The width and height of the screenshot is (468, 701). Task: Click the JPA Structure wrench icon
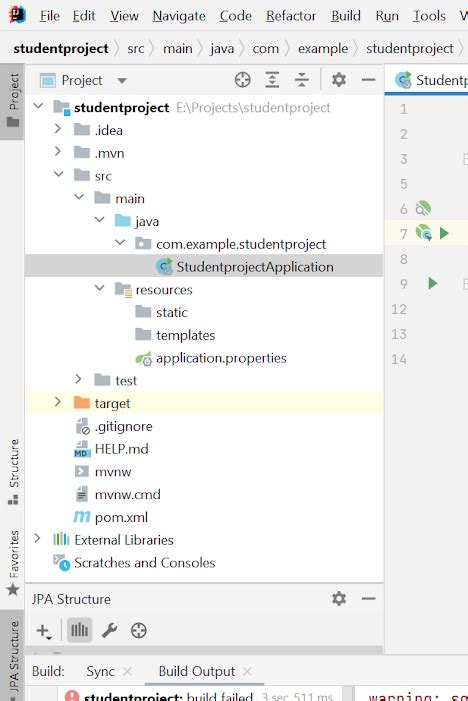109,630
